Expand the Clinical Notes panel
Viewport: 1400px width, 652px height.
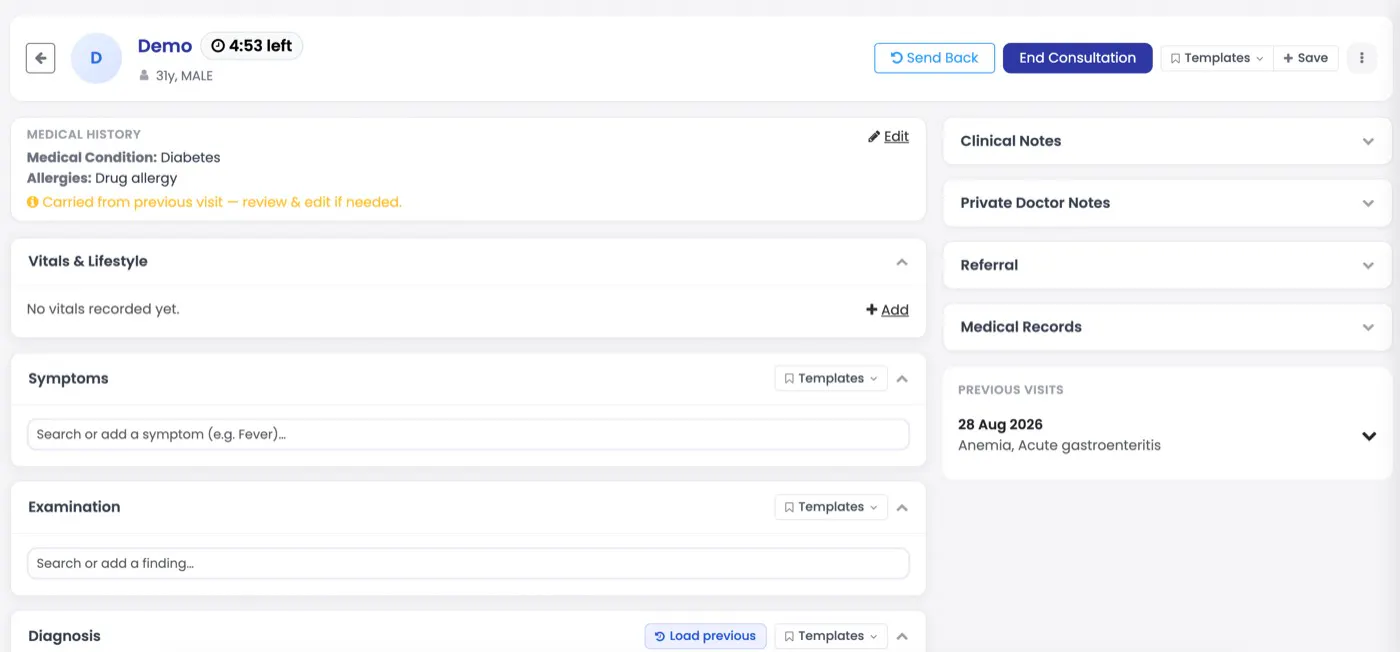tap(1167, 141)
